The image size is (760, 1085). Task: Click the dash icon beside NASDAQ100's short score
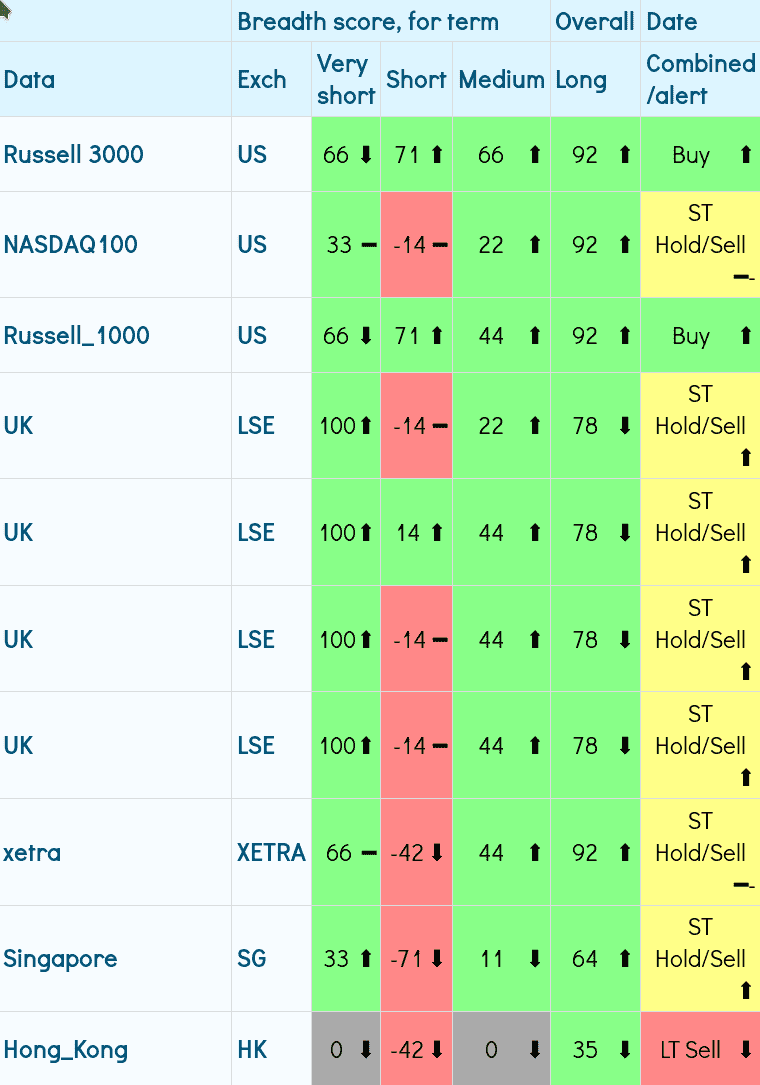point(439,245)
